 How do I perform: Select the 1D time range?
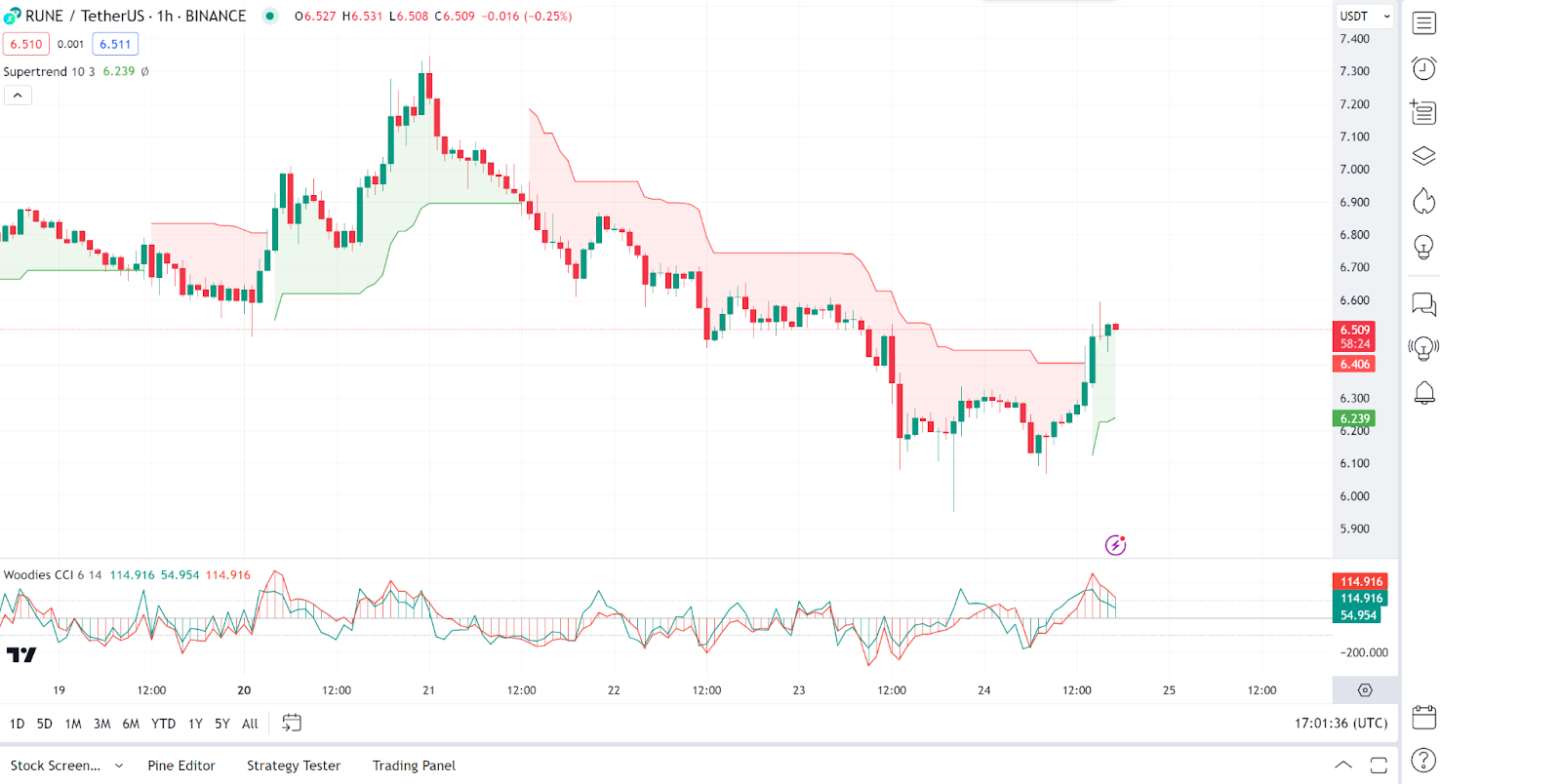[x=17, y=724]
